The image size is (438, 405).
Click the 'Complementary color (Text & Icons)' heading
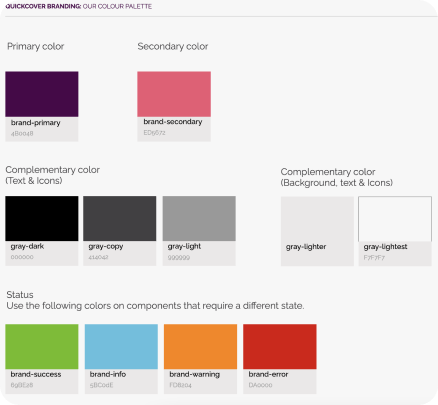click(52, 175)
